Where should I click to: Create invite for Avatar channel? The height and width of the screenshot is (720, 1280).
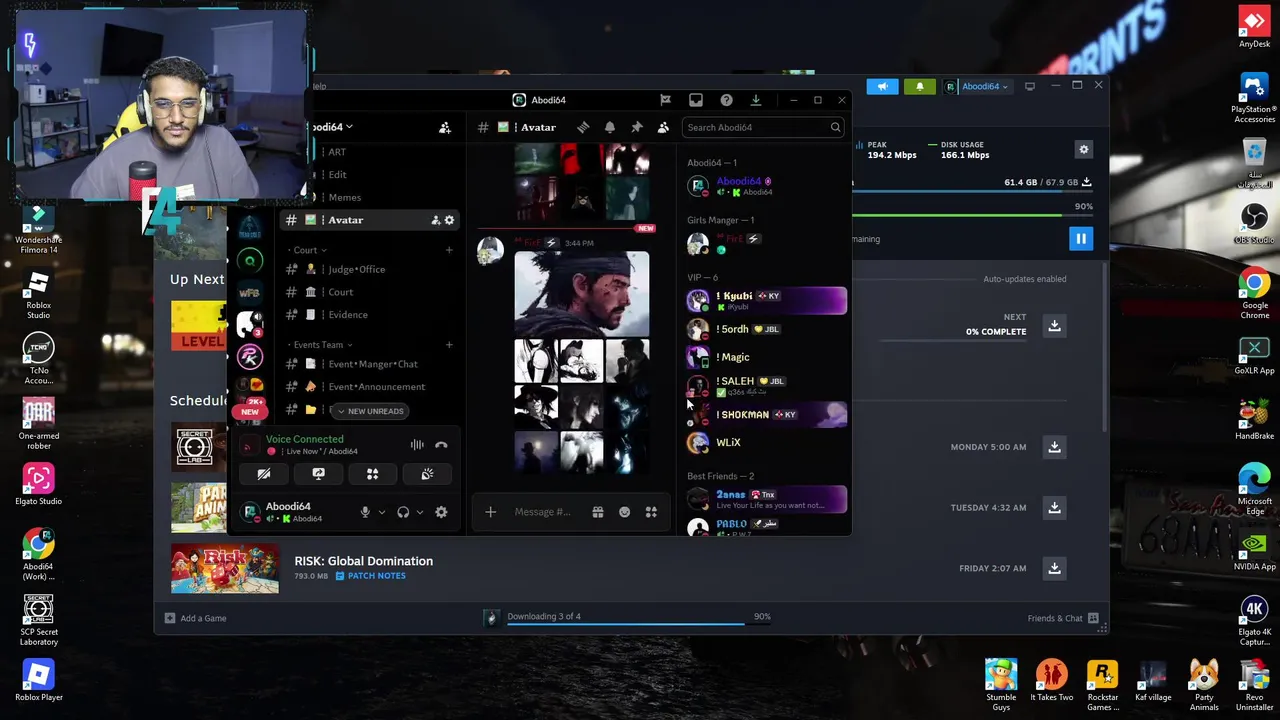(435, 220)
